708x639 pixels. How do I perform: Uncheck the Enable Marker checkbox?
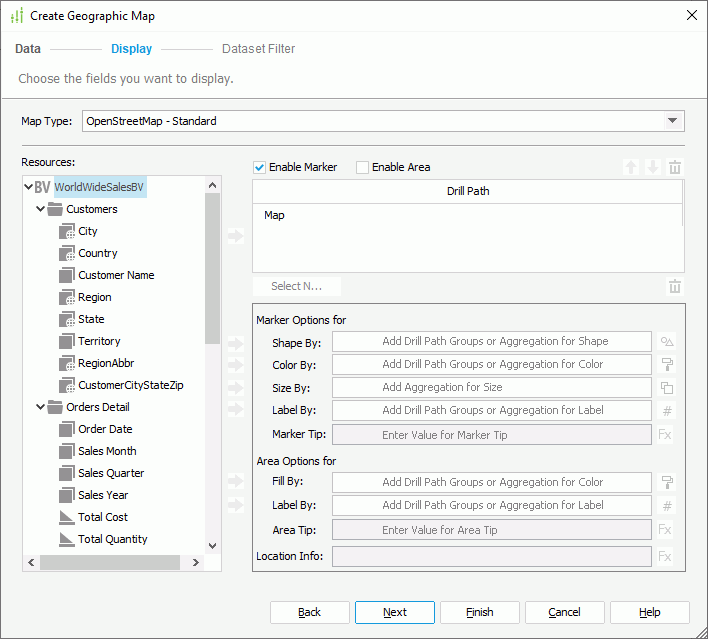tap(260, 167)
